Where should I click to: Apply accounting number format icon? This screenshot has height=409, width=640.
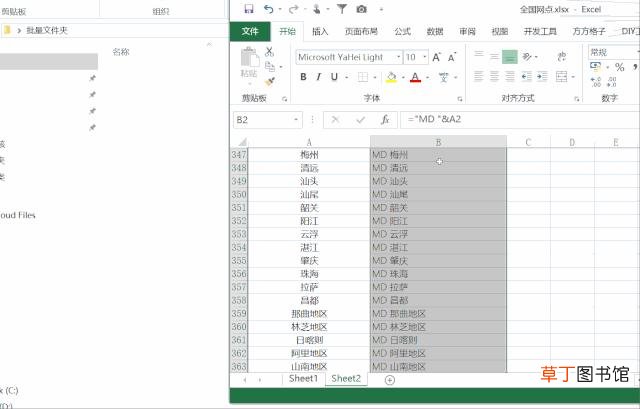pos(596,67)
